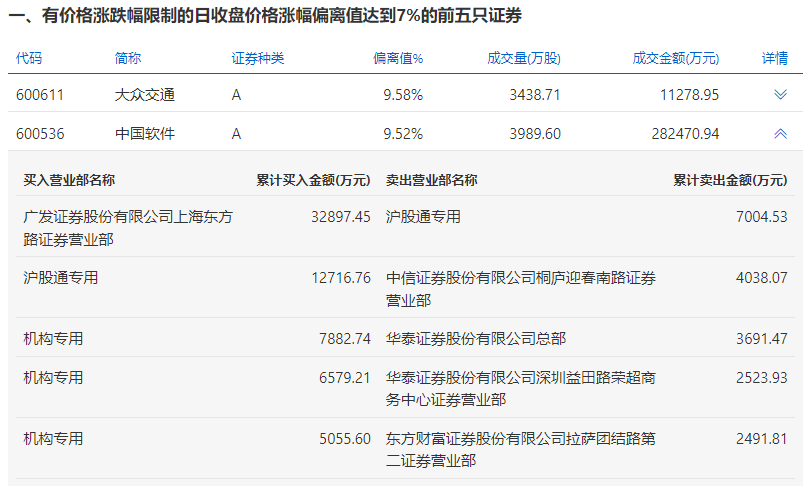Click buy amount 12716.76
The width and height of the screenshot is (810, 486).
pyautogui.click(x=341, y=278)
